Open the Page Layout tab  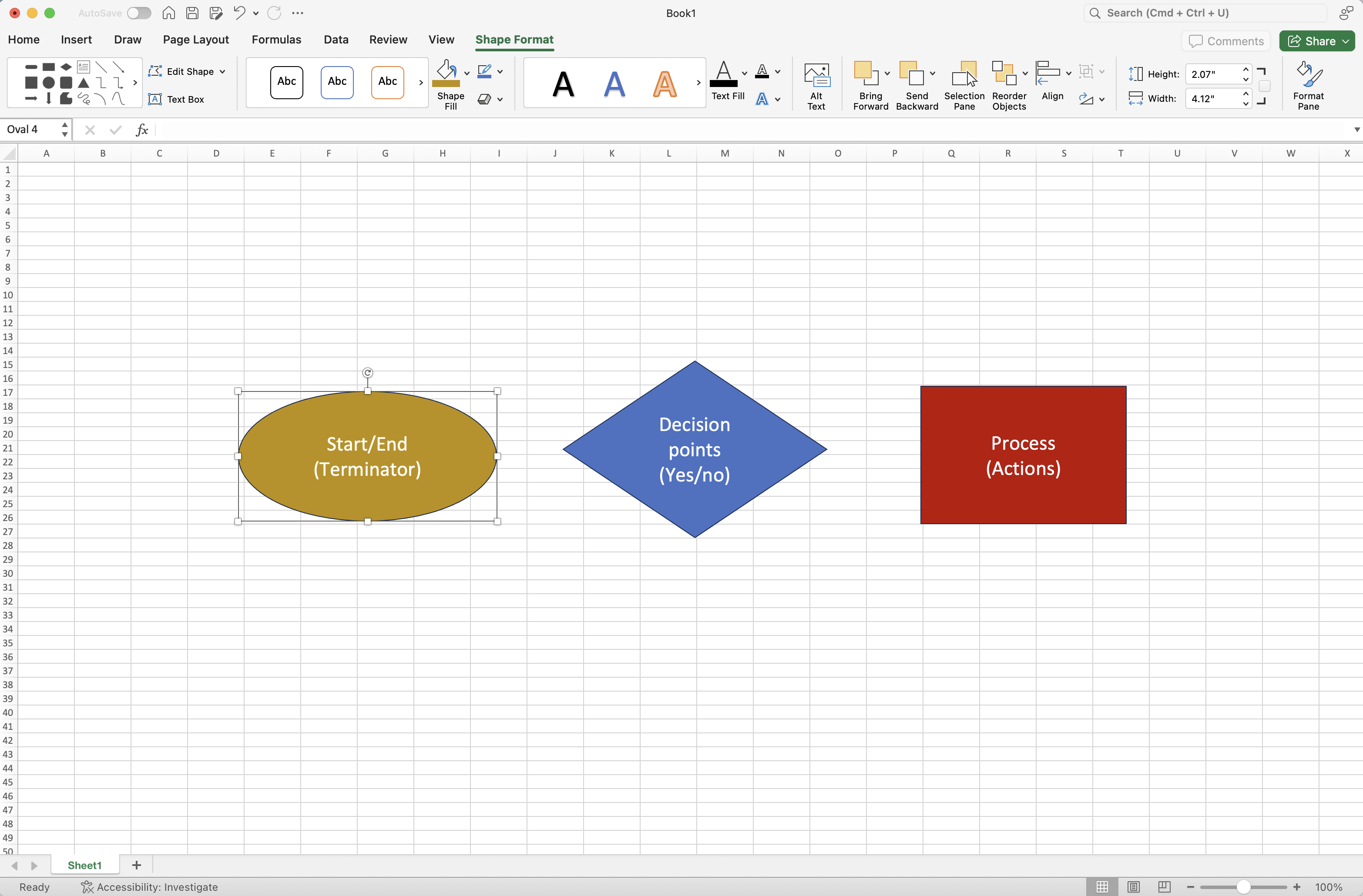195,40
